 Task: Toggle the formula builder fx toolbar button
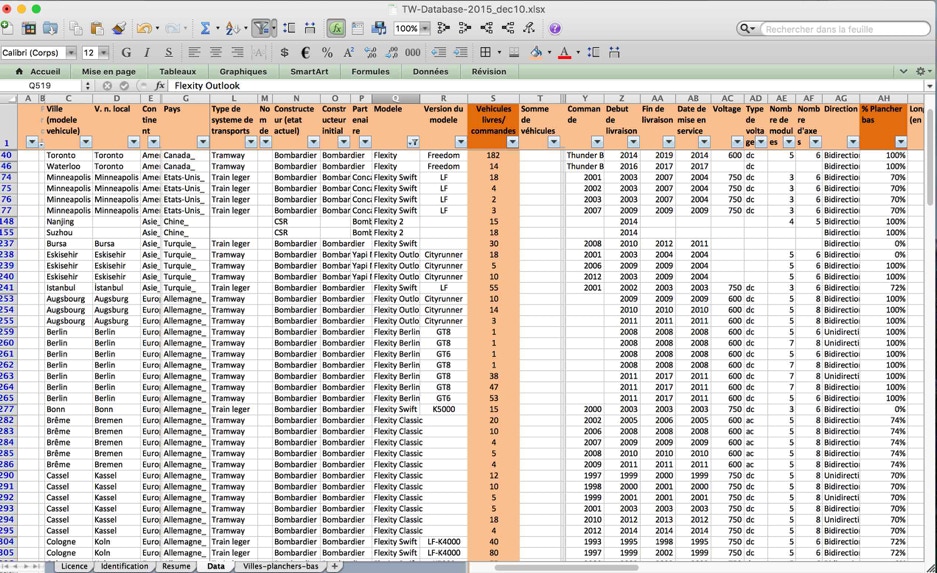[336, 28]
